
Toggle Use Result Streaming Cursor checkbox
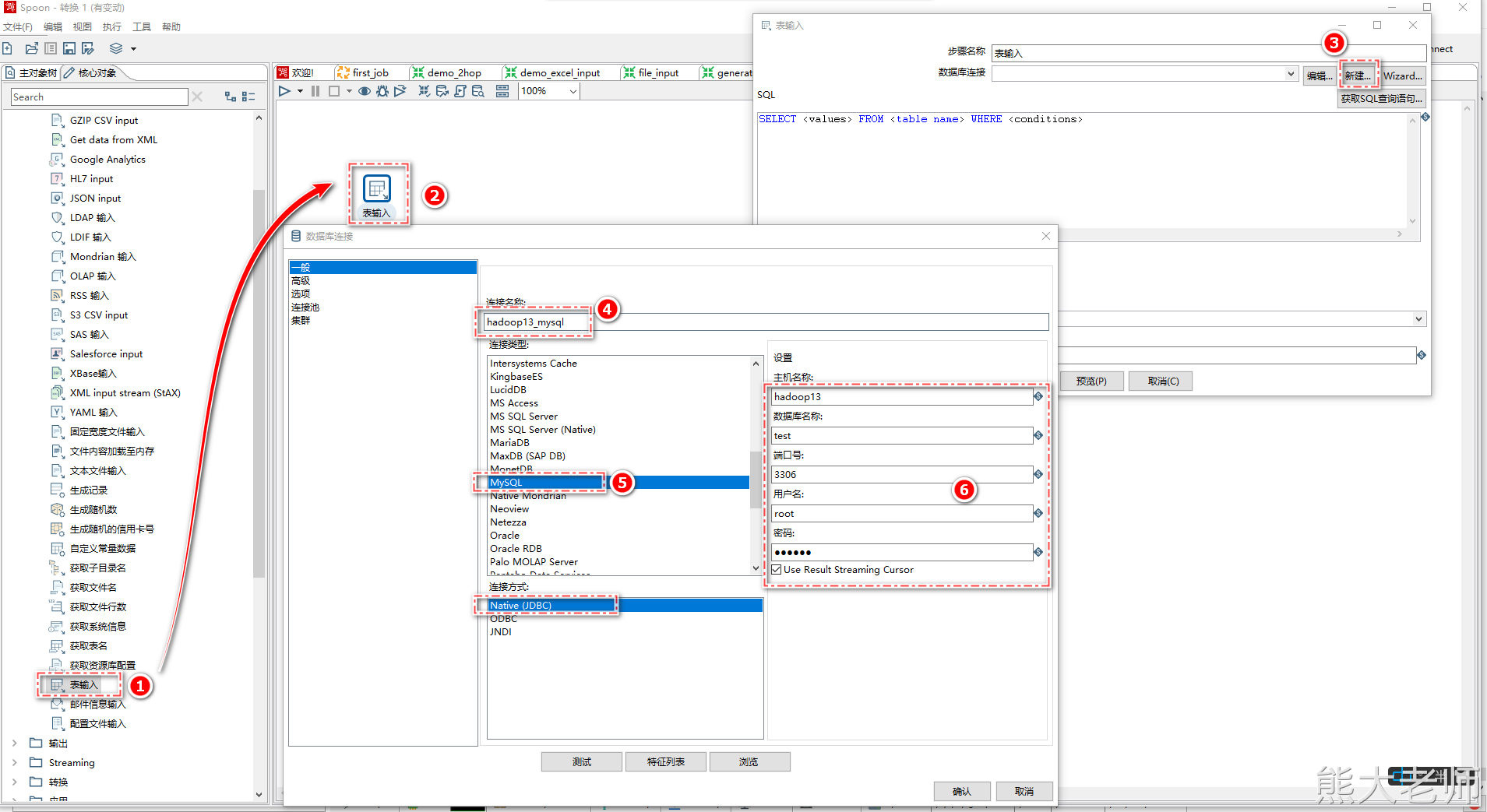(x=777, y=570)
